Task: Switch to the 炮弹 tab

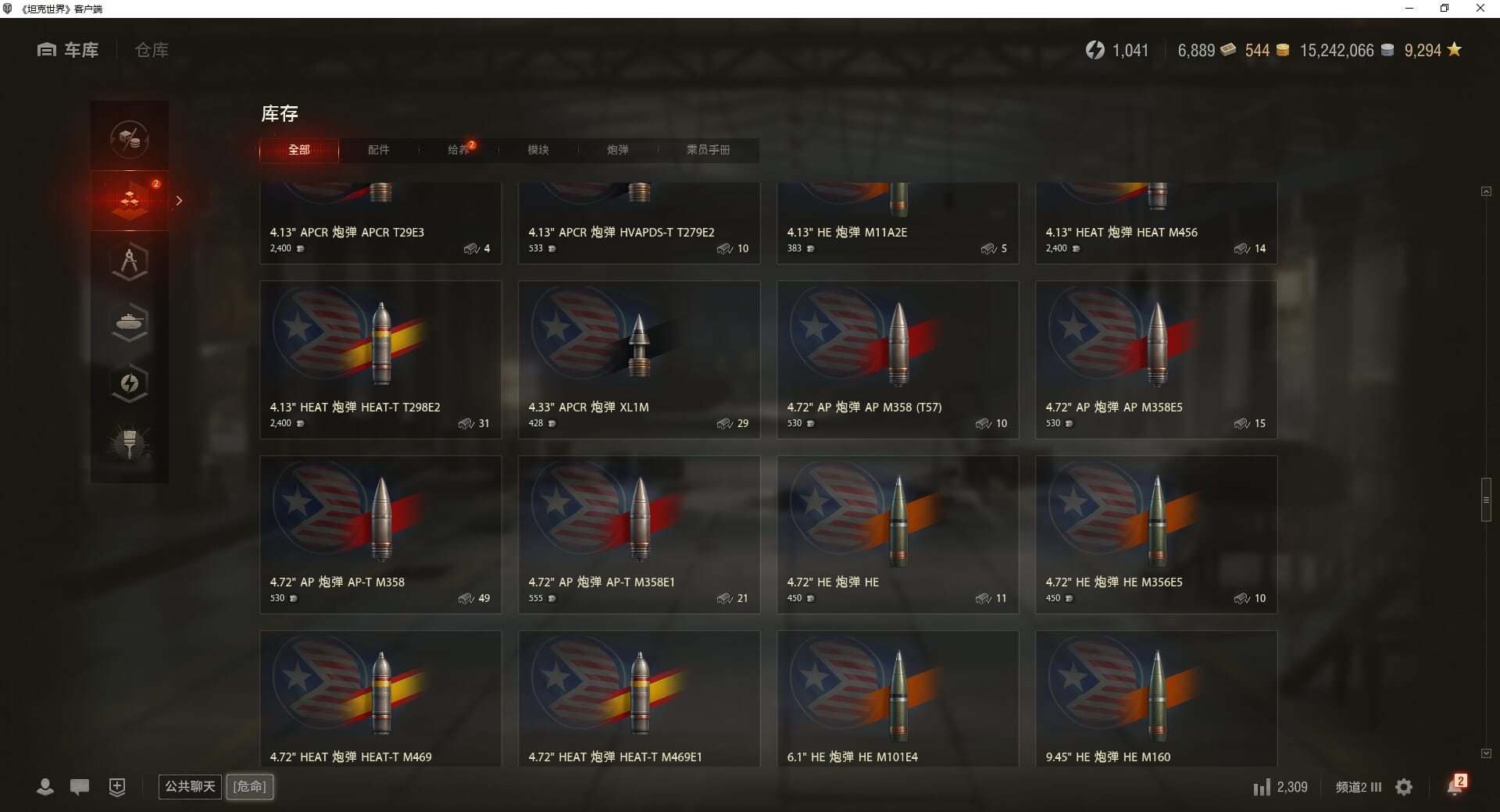Action: [x=617, y=150]
